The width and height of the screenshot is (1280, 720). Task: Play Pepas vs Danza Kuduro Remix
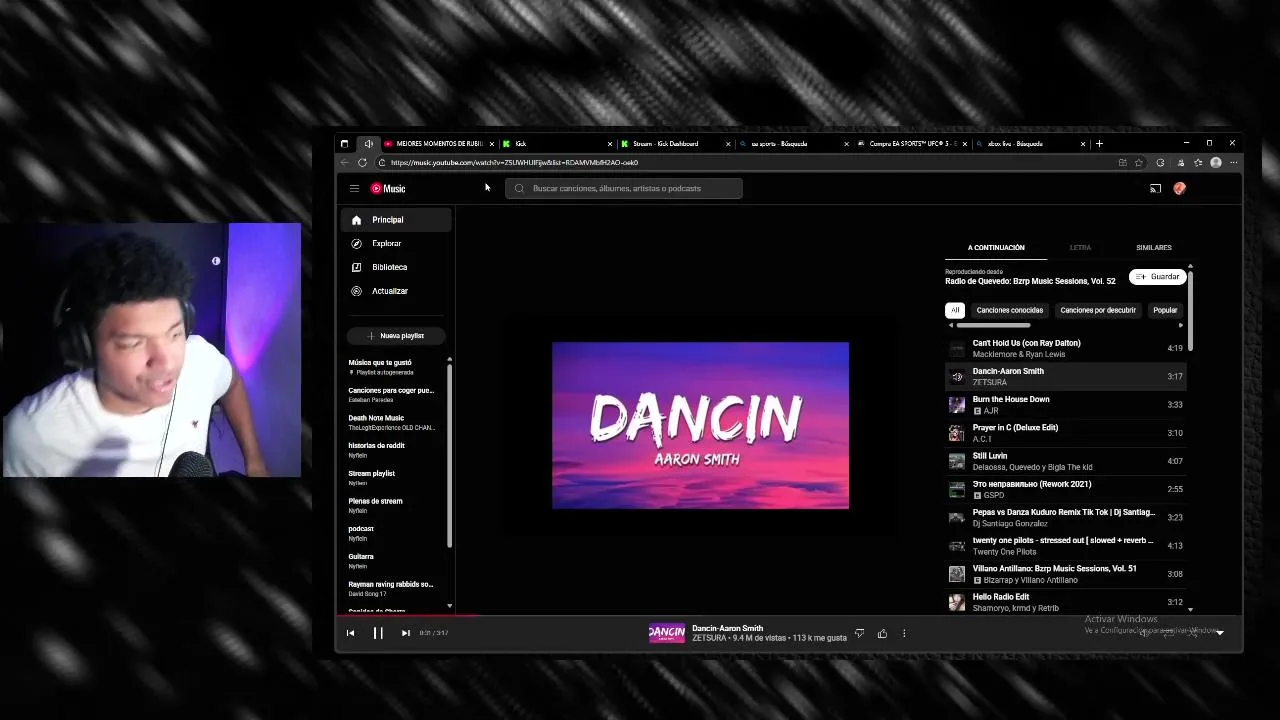[x=1066, y=517]
